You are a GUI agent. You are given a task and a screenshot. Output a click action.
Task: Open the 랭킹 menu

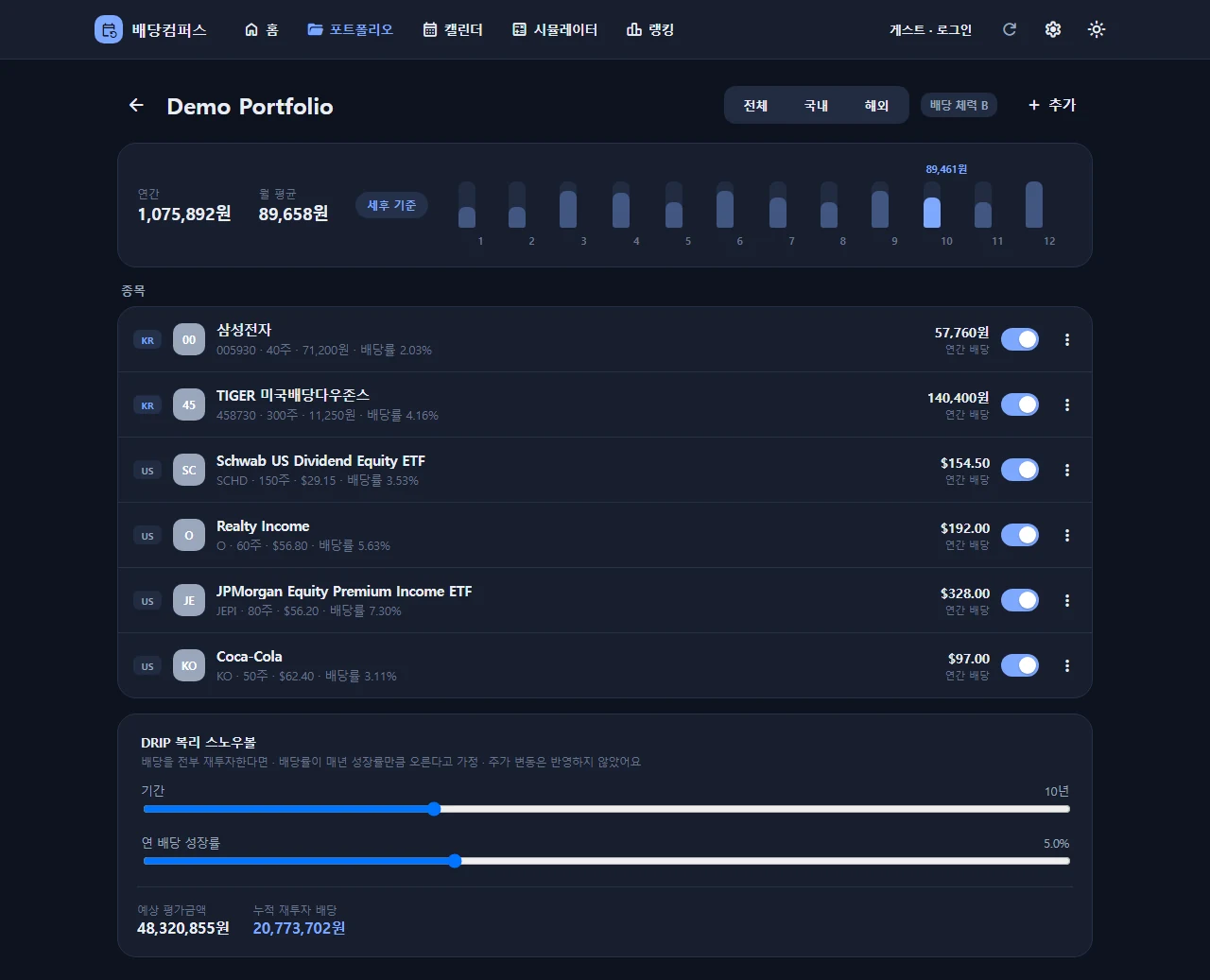tap(650, 29)
